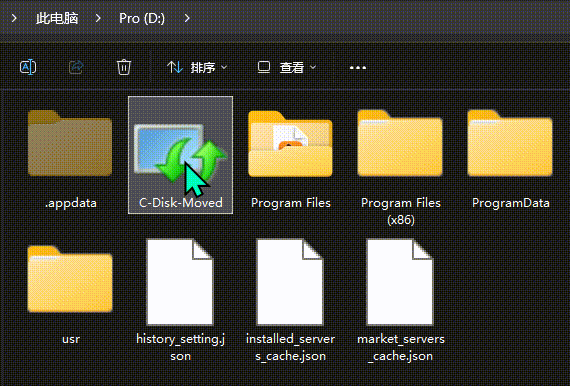Select the usr folder icon
This screenshot has width=570, height=386.
pyautogui.click(x=70, y=279)
